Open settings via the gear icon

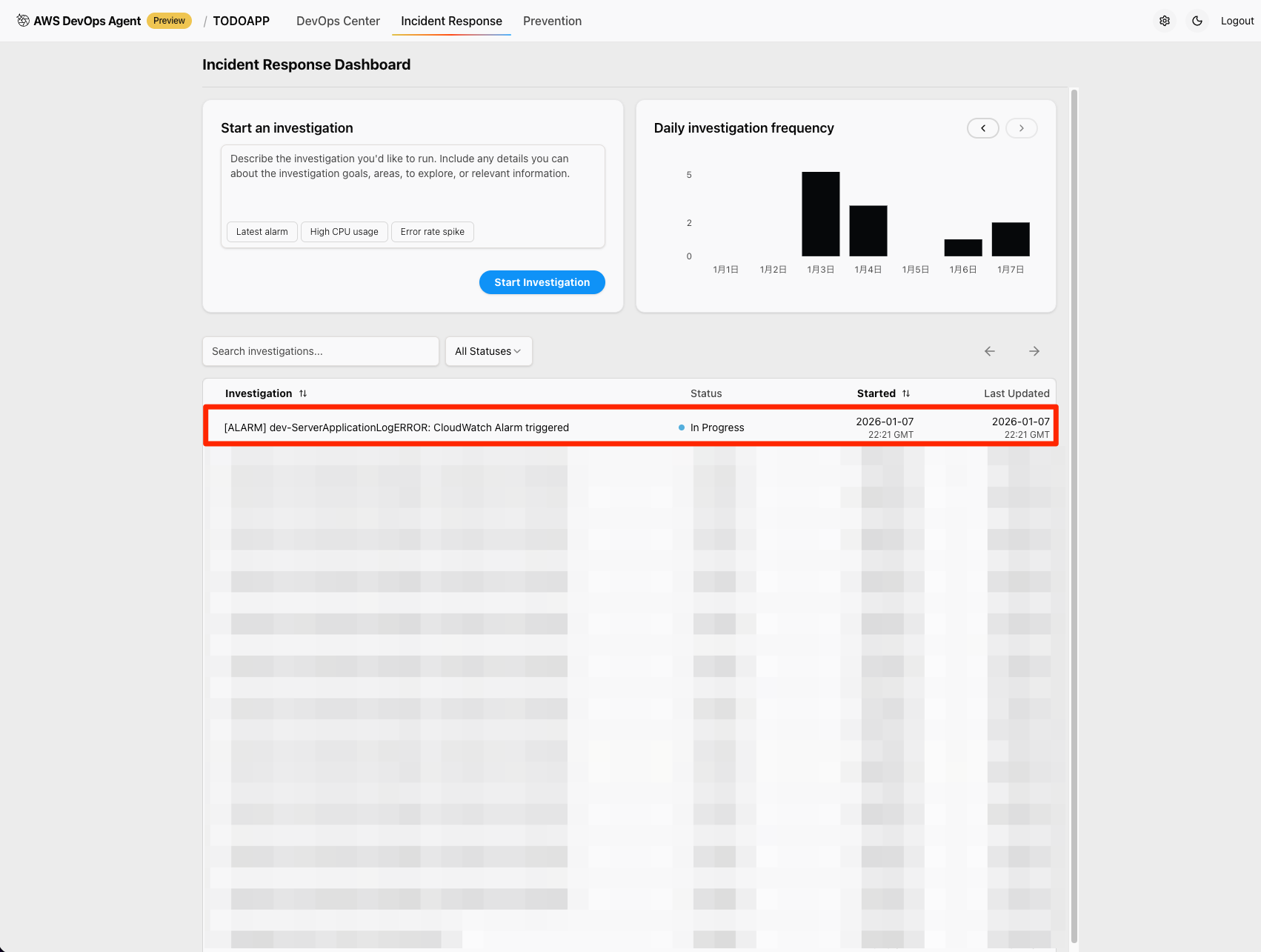tap(1165, 21)
